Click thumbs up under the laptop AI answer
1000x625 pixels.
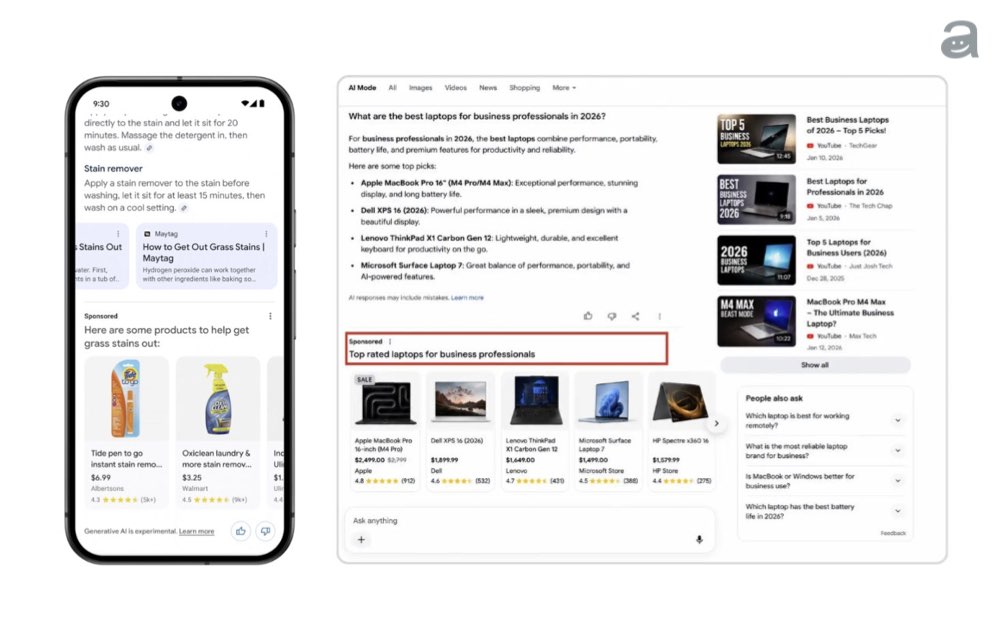click(588, 316)
